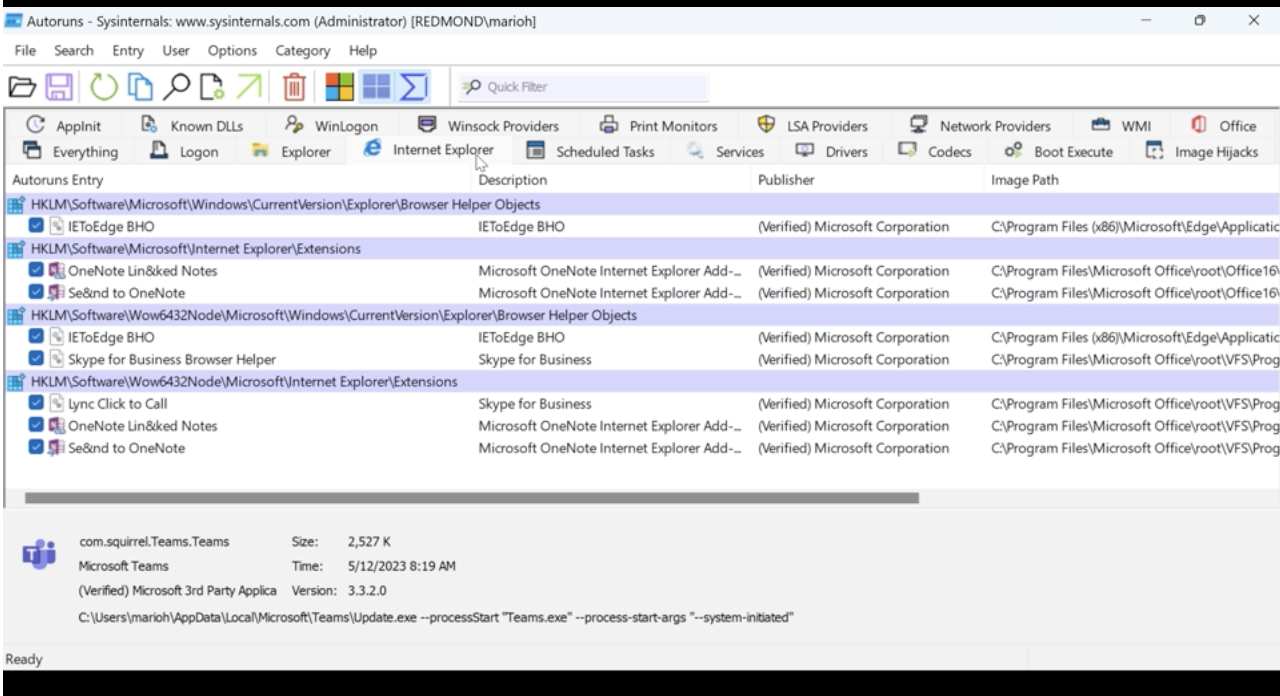
Task: Open the Options menu
Action: coord(232,50)
